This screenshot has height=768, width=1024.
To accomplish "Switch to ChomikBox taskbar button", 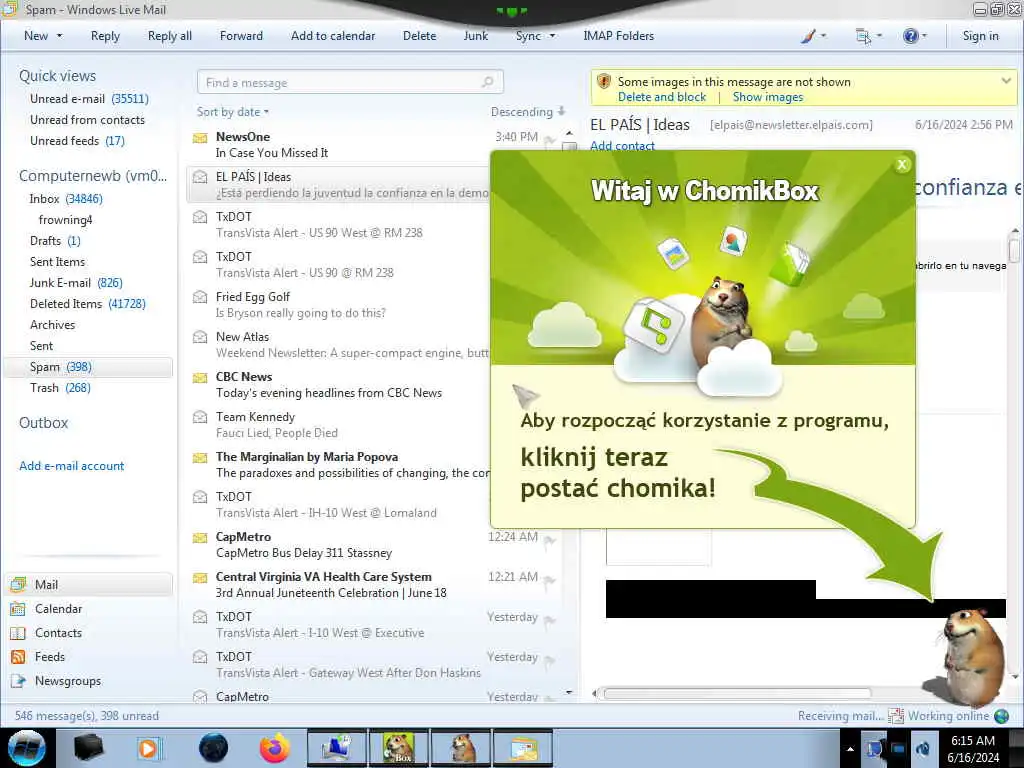I will pyautogui.click(x=400, y=748).
